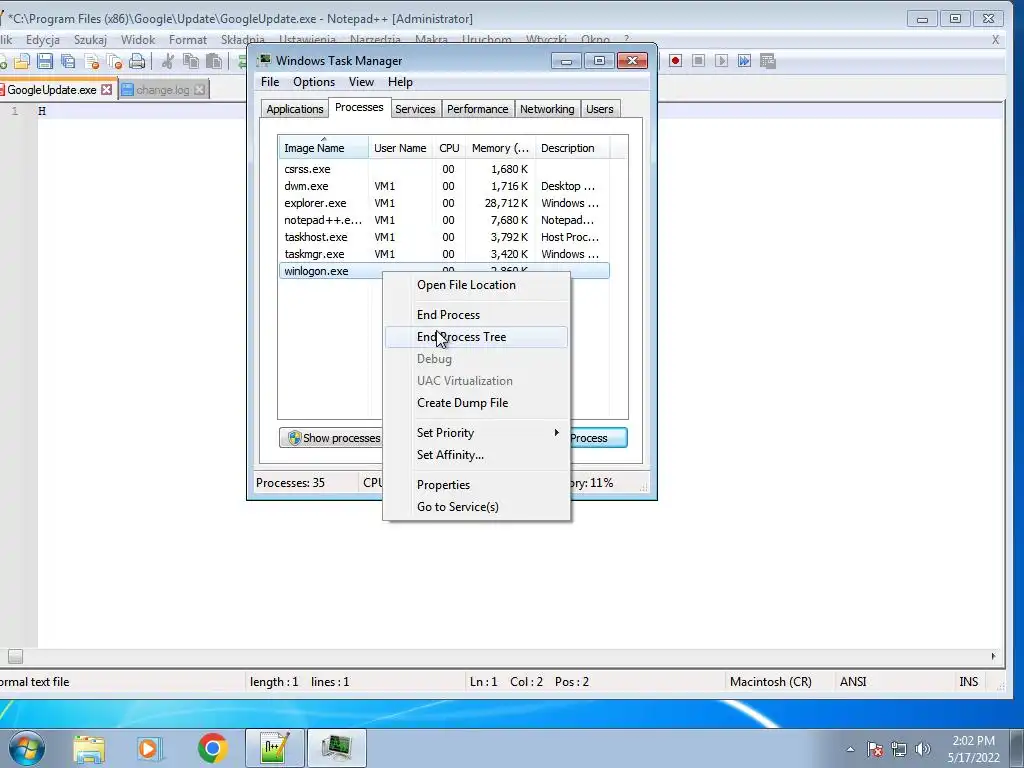Select csrss.exe process row
The height and width of the screenshot is (768, 1024).
tap(444, 169)
